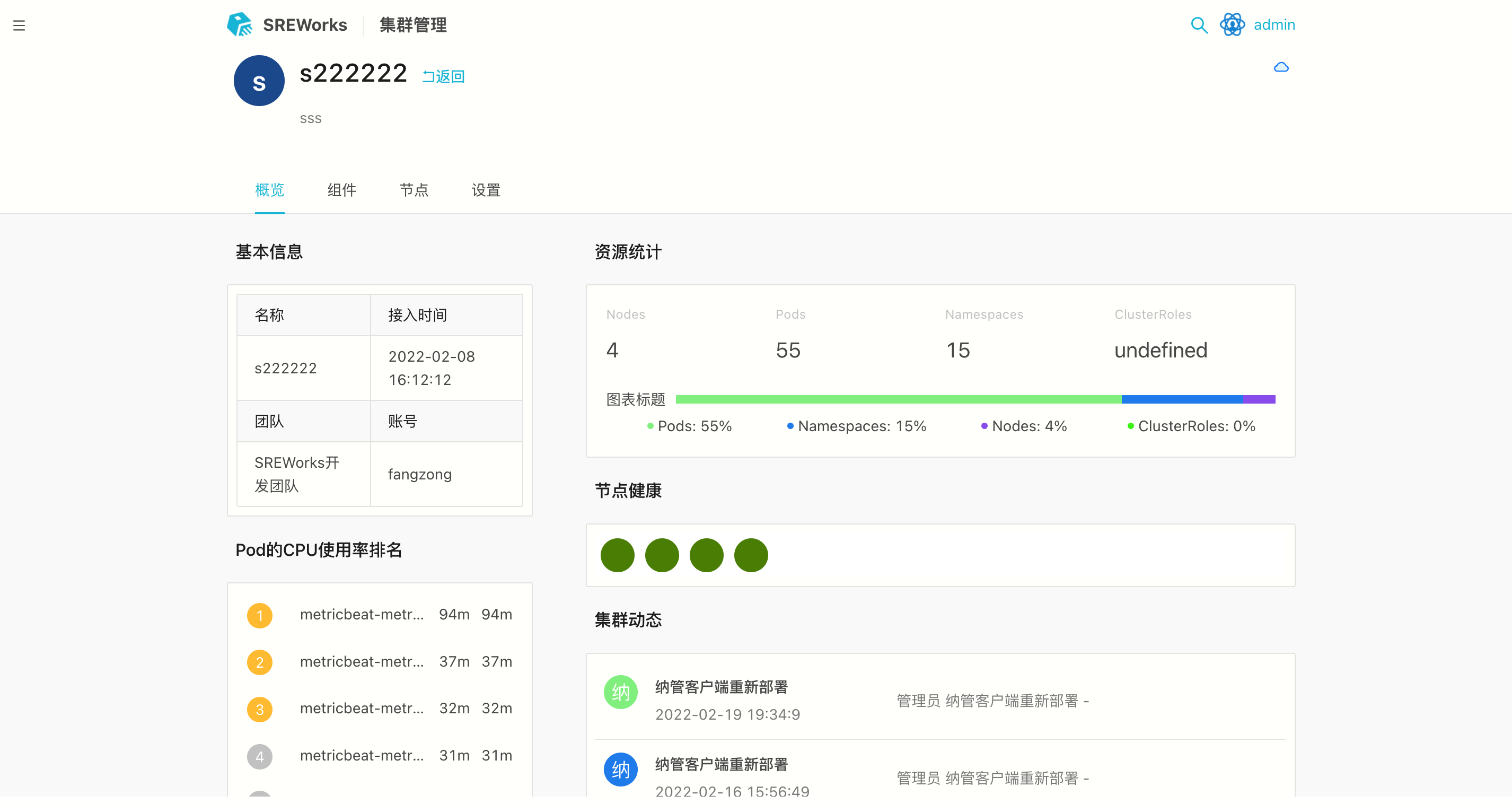Image resolution: width=1512 pixels, height=804 pixels.
Task: Click the cloud icon below admin
Action: 1281,67
